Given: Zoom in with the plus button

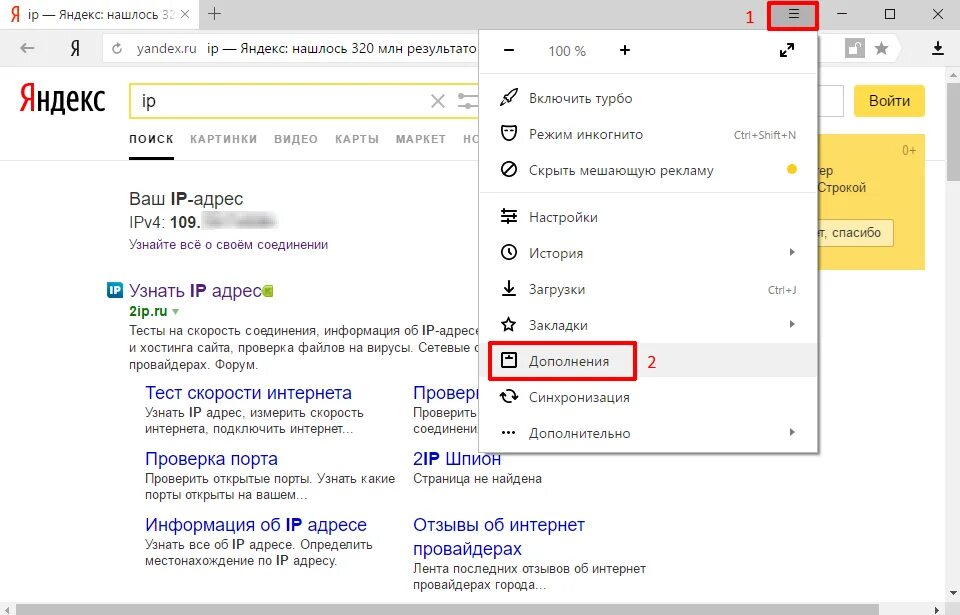Looking at the screenshot, I should (624, 50).
